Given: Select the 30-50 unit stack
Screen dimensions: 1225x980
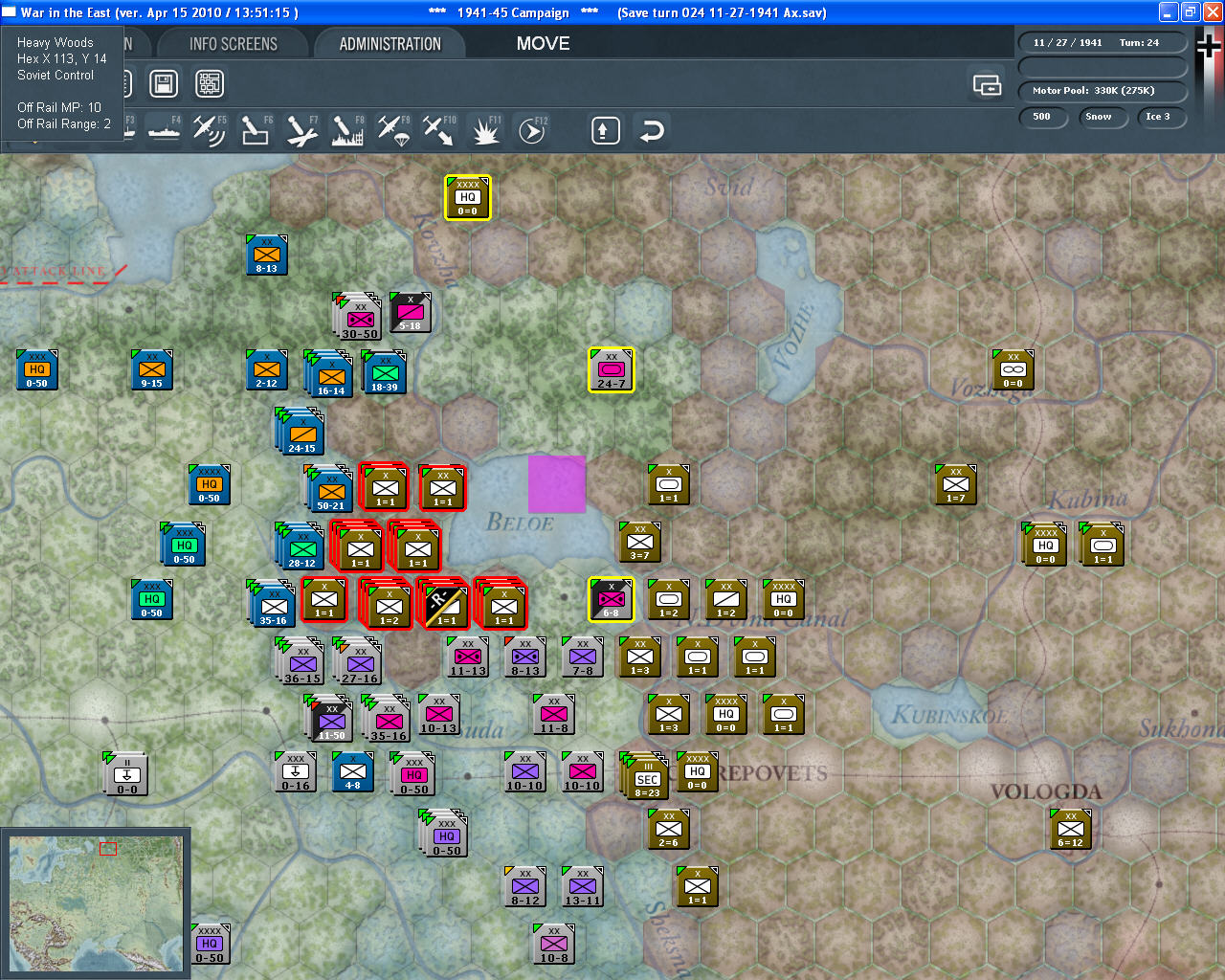Looking at the screenshot, I should [358, 316].
